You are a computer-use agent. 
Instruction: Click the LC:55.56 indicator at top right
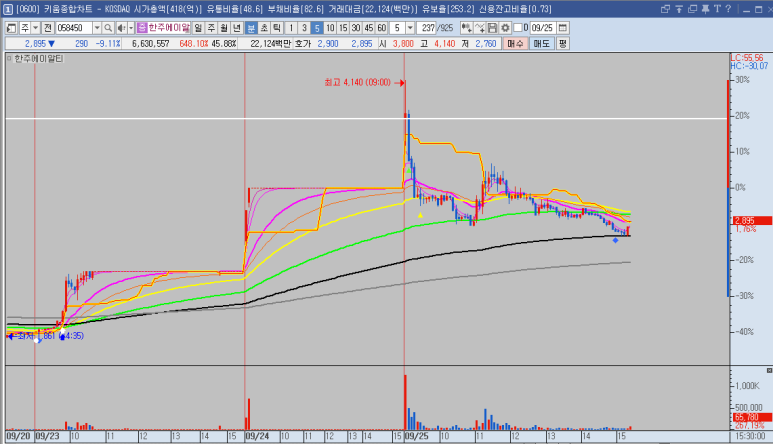747,58
